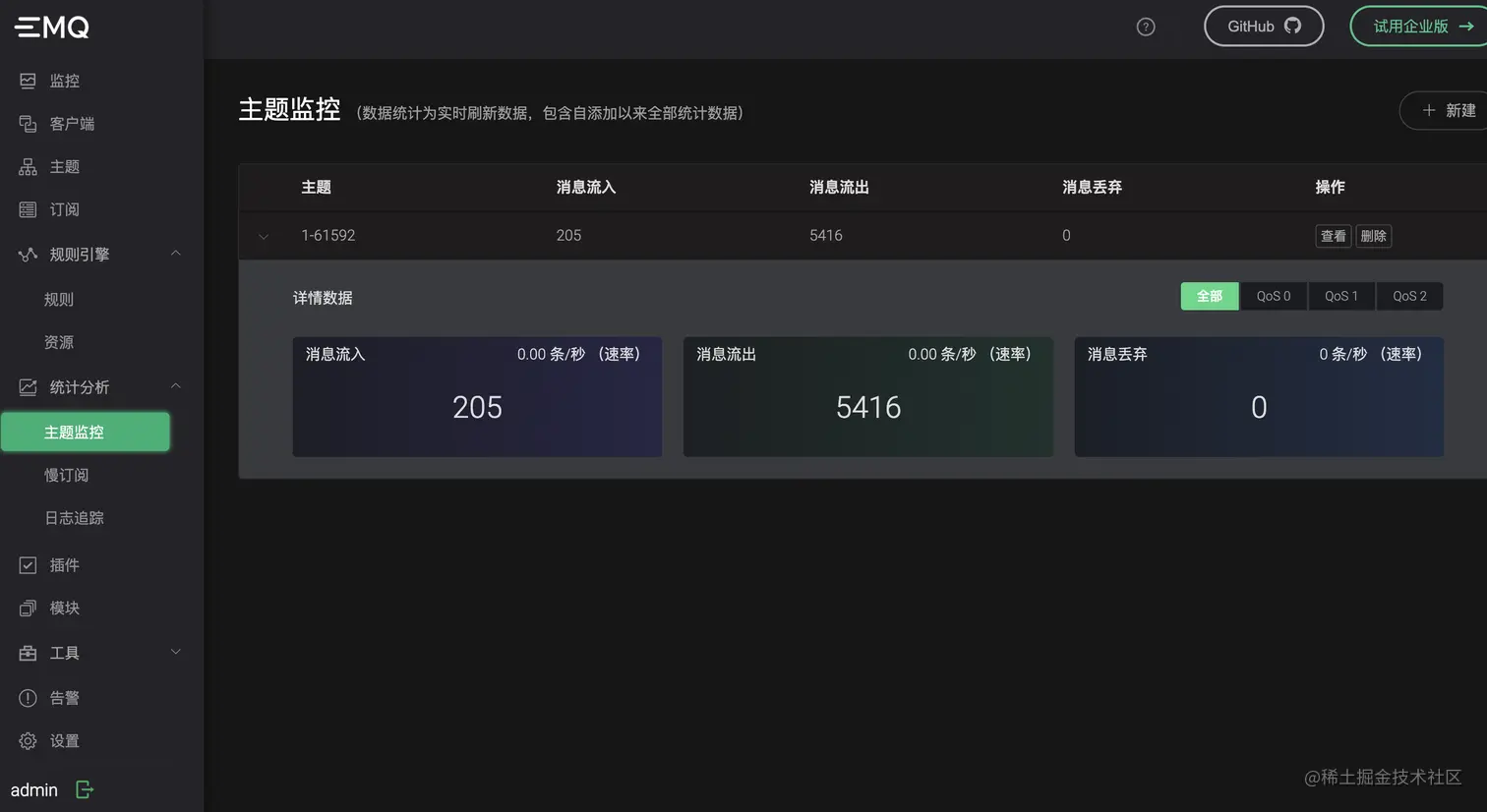
Task: Enable the QoS 2 filter
Action: tap(1409, 296)
